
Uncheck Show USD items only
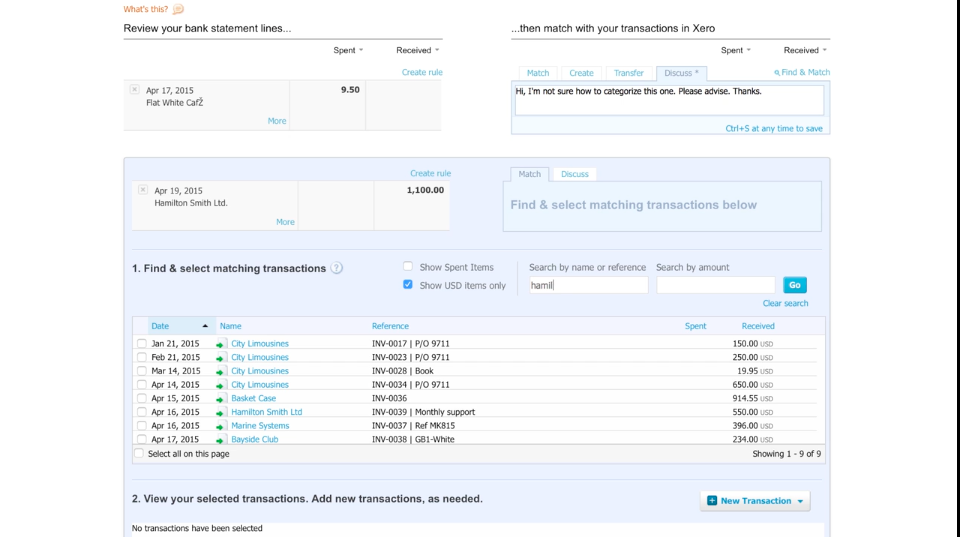pyautogui.click(x=408, y=285)
